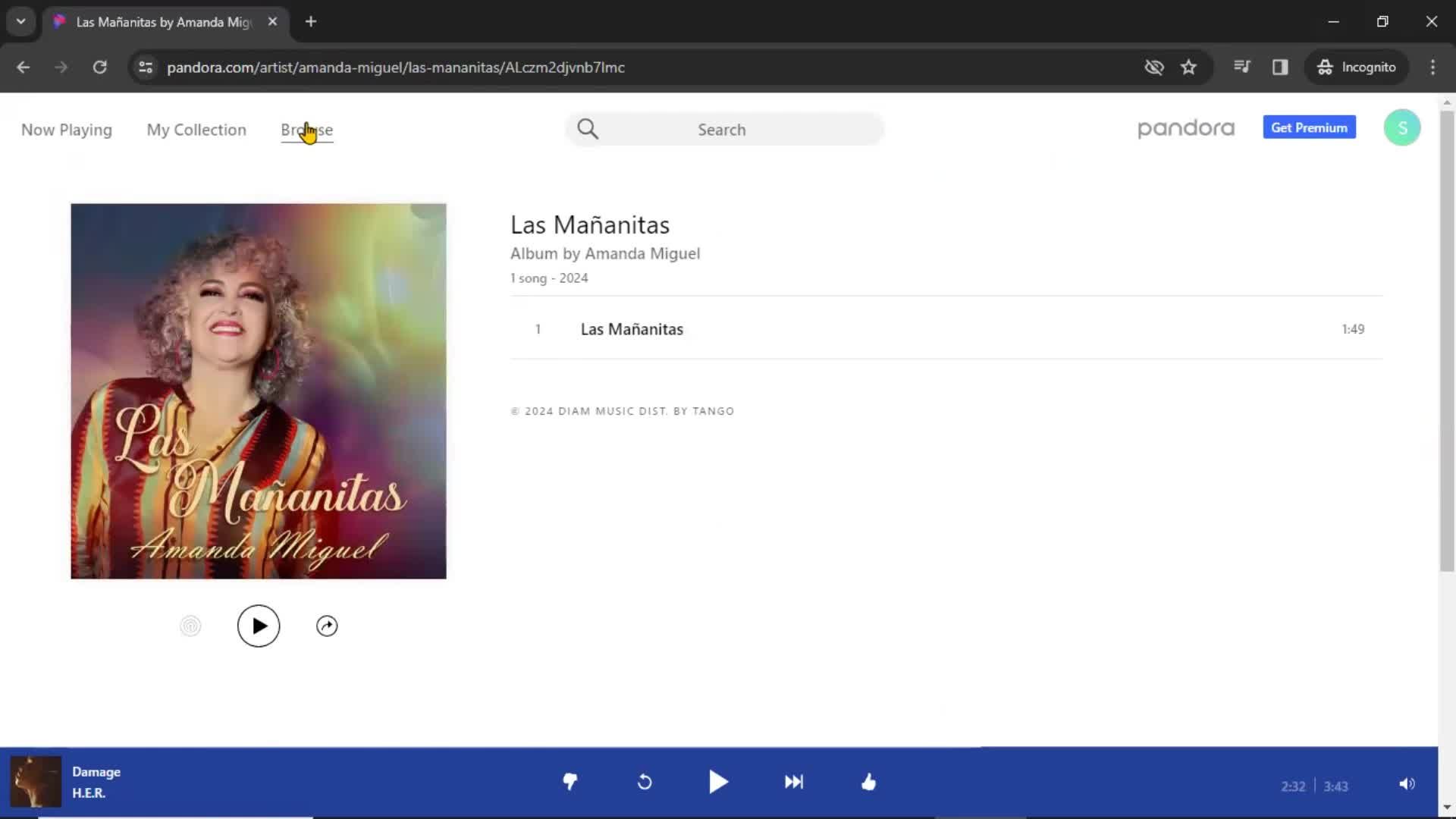Image resolution: width=1456 pixels, height=819 pixels.
Task: Expand the tab search dropdown
Action: pyautogui.click(x=20, y=21)
